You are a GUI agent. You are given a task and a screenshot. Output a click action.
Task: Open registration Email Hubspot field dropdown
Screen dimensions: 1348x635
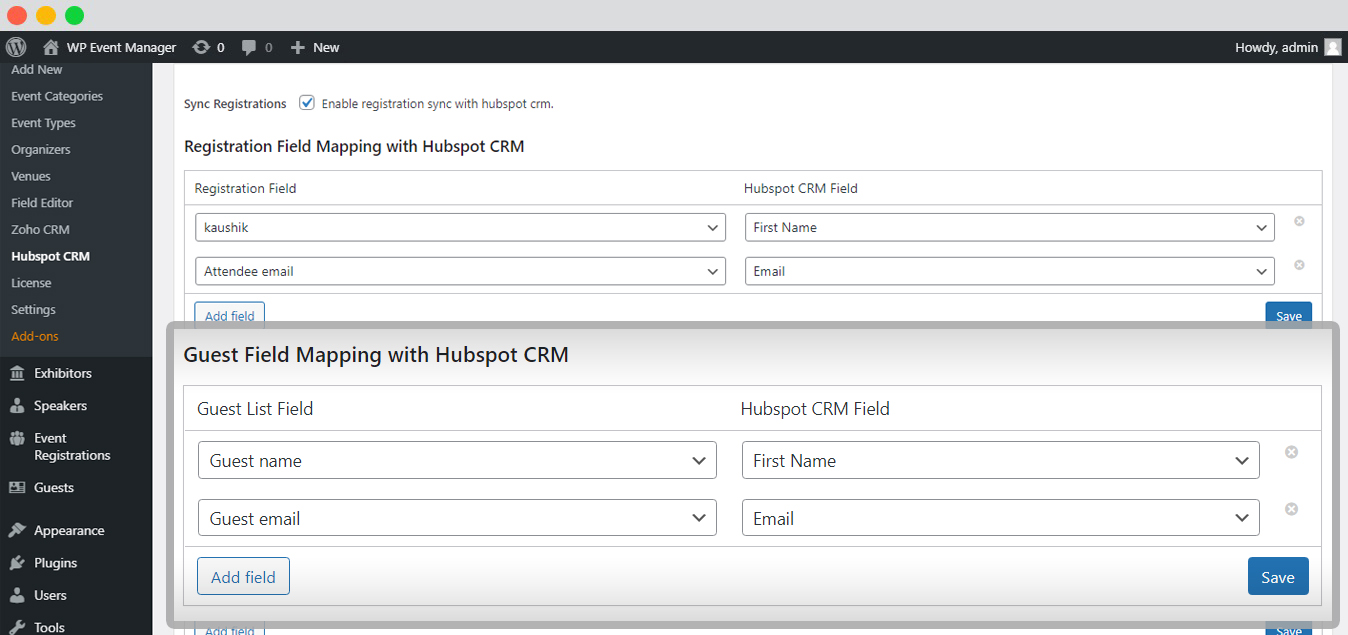[x=1010, y=271]
